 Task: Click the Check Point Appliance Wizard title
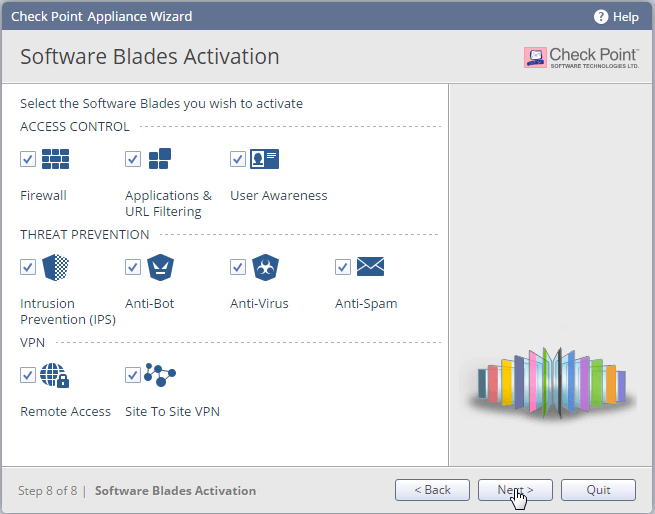(x=102, y=16)
